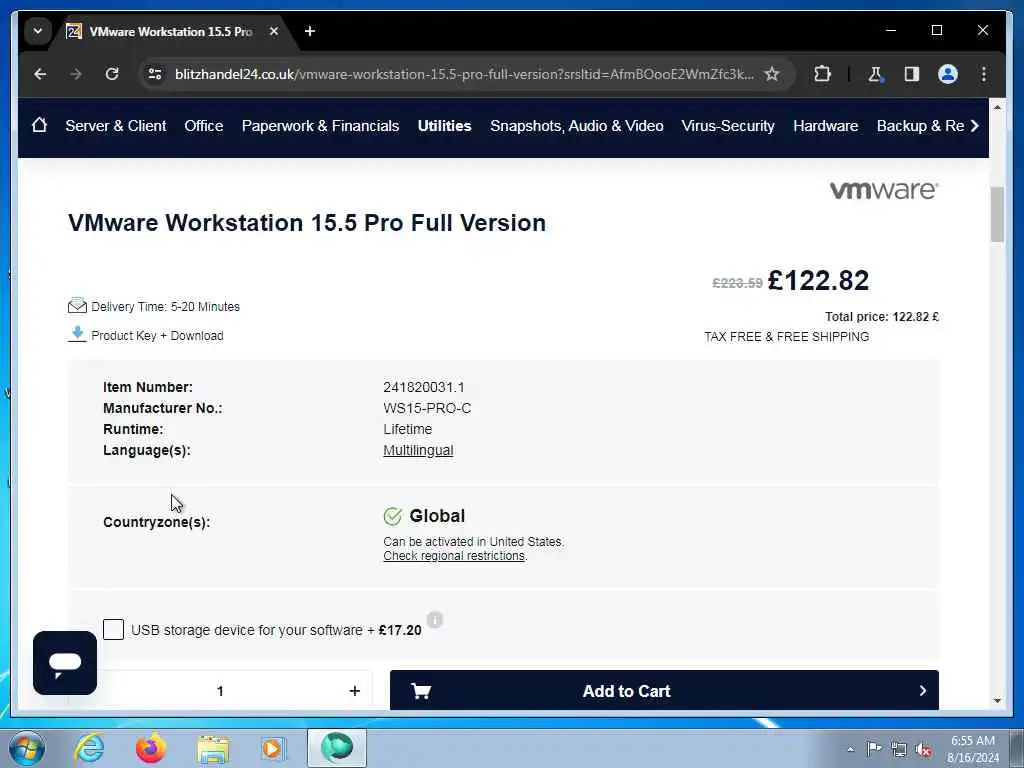
Task: Go to shop home via house icon
Action: 39,125
